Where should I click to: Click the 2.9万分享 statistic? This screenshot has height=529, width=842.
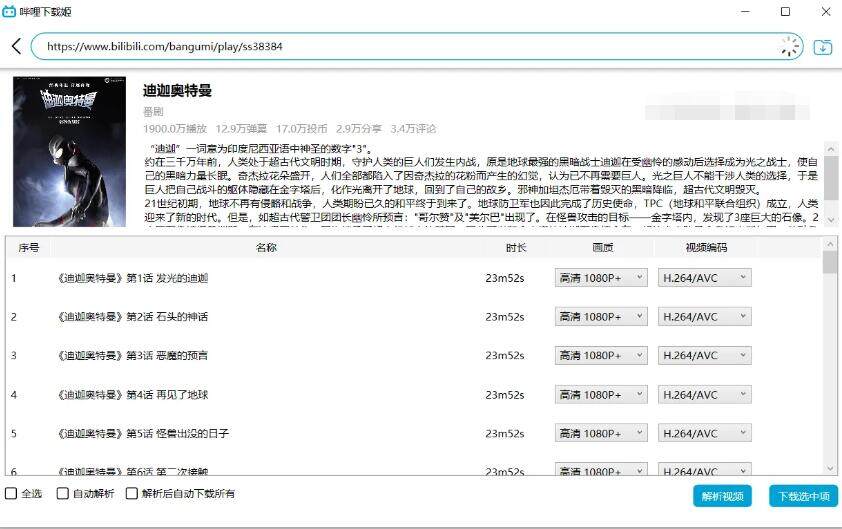pos(359,128)
